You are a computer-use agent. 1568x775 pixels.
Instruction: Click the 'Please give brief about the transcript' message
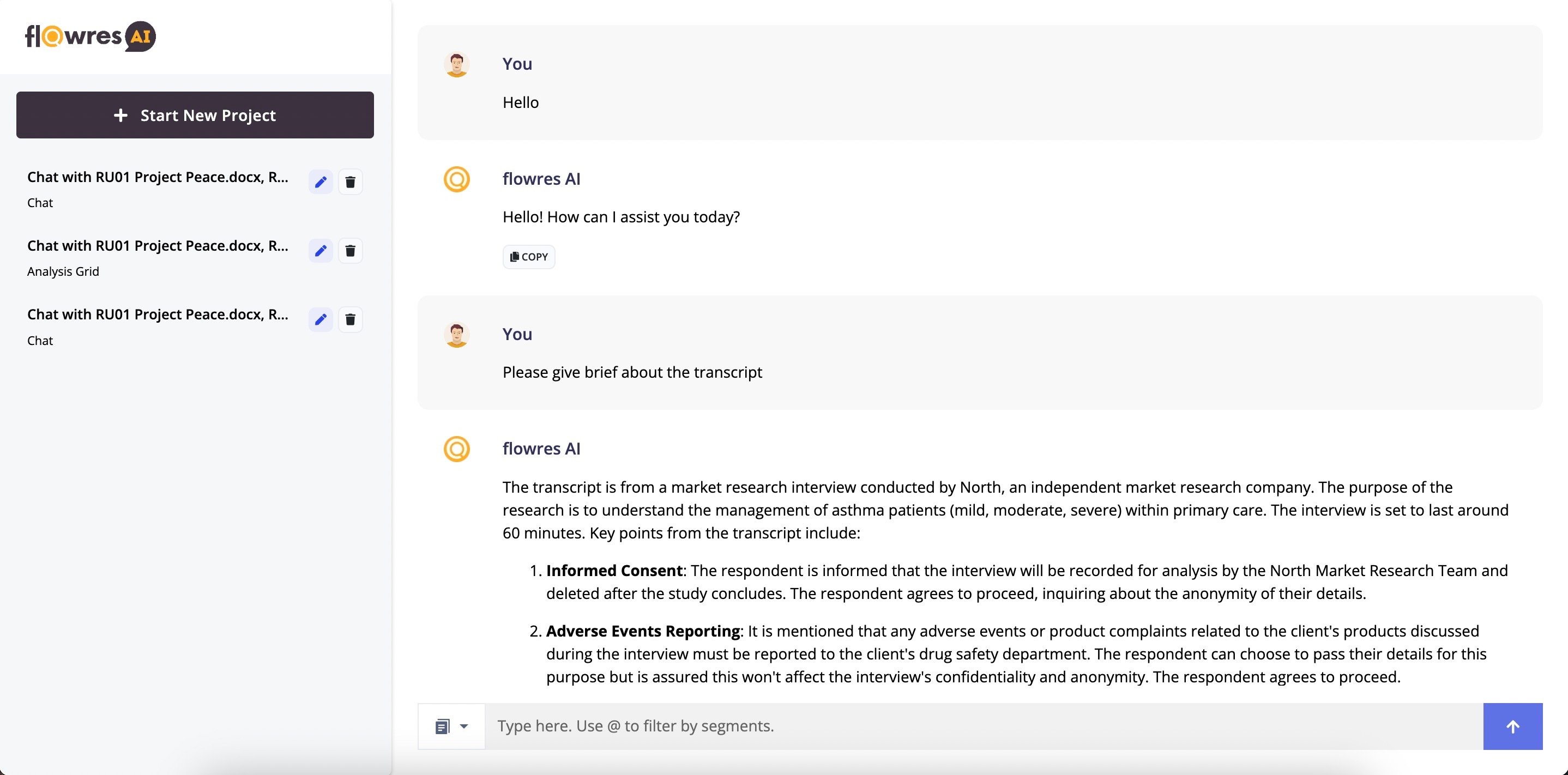click(632, 372)
